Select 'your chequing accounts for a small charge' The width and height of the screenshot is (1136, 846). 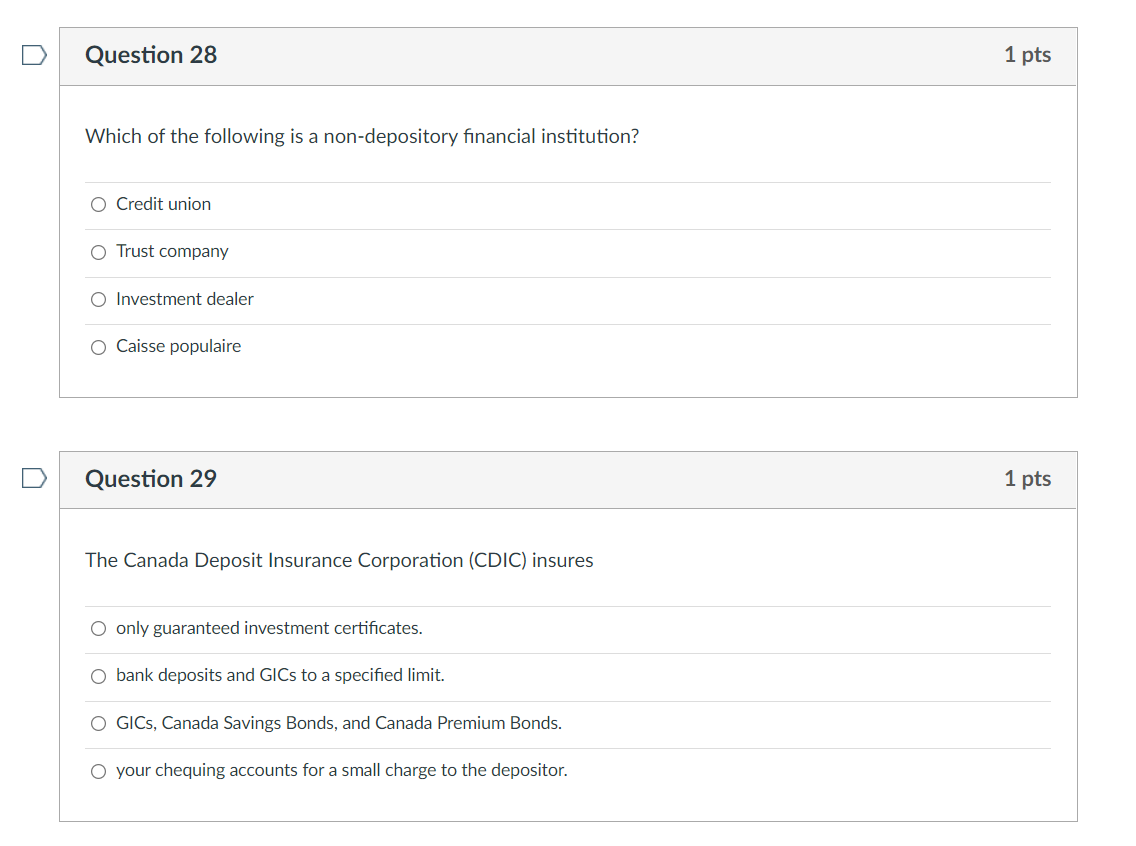click(x=98, y=771)
